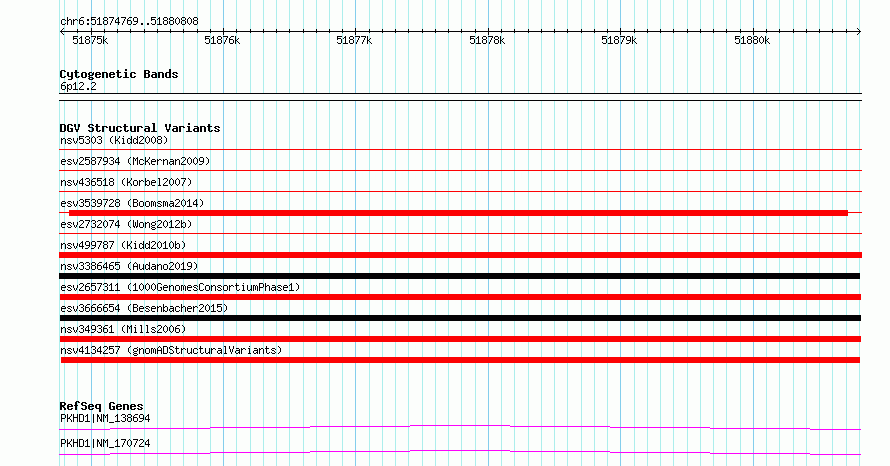Click the 51875k ruler tick label
This screenshot has width=890, height=466.
[x=90, y=40]
